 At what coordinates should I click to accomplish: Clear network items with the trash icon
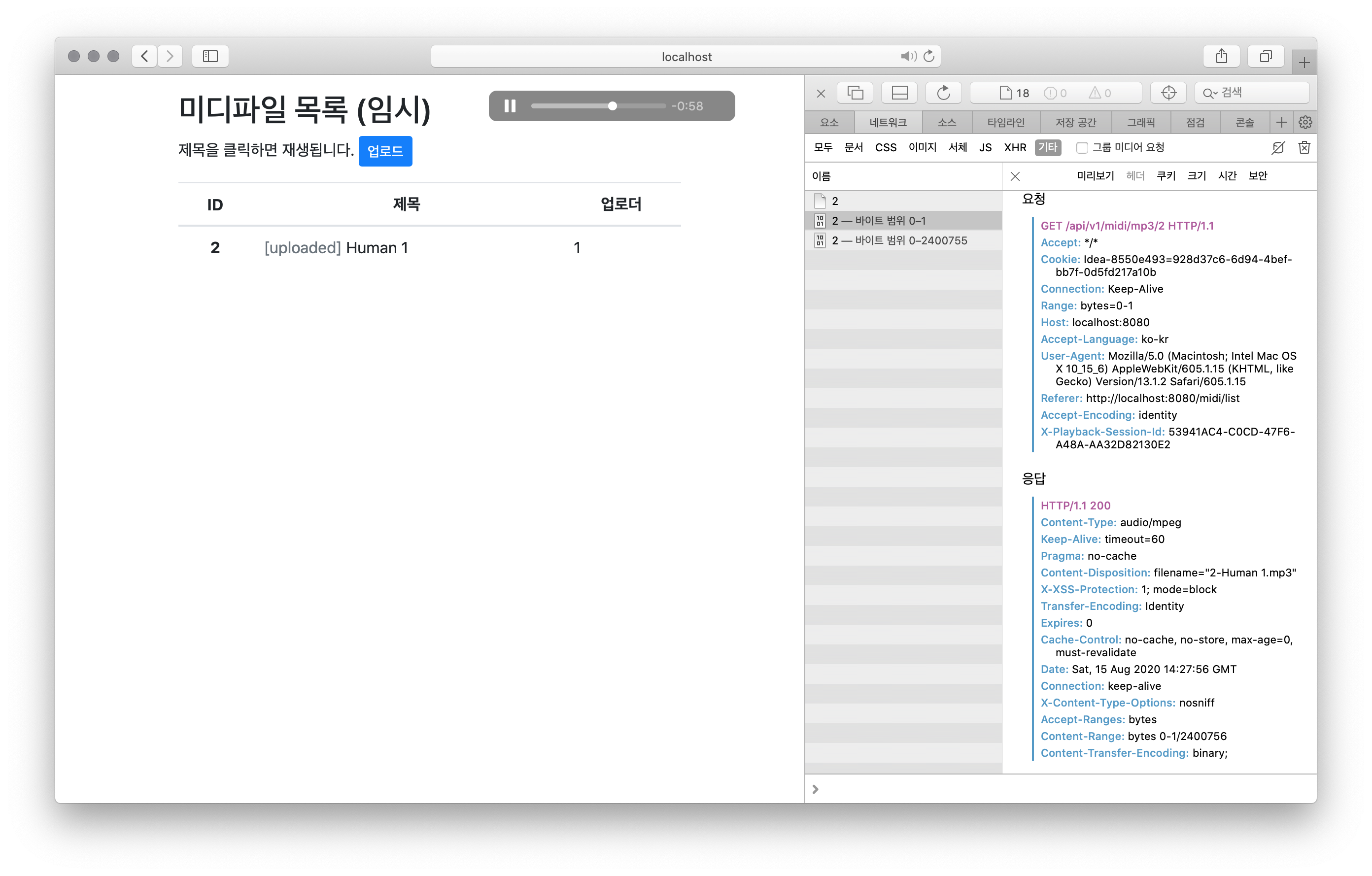1303,147
